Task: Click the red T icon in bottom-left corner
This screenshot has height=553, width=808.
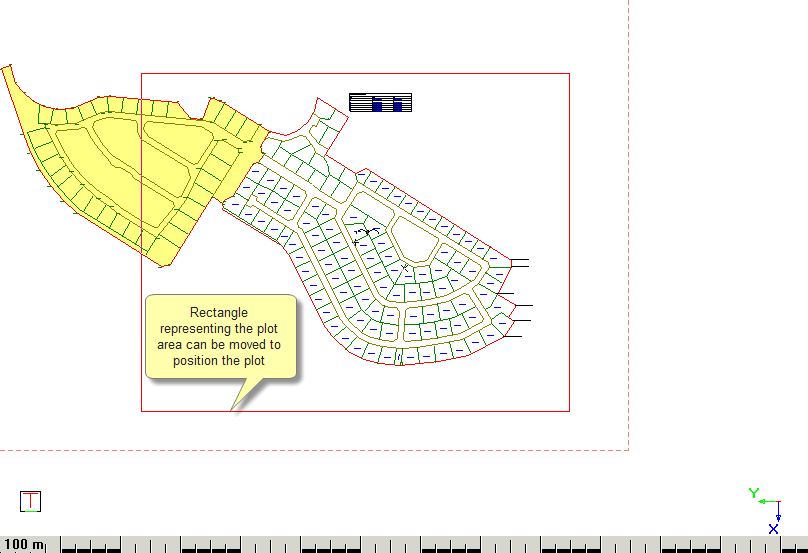Action: 31,501
